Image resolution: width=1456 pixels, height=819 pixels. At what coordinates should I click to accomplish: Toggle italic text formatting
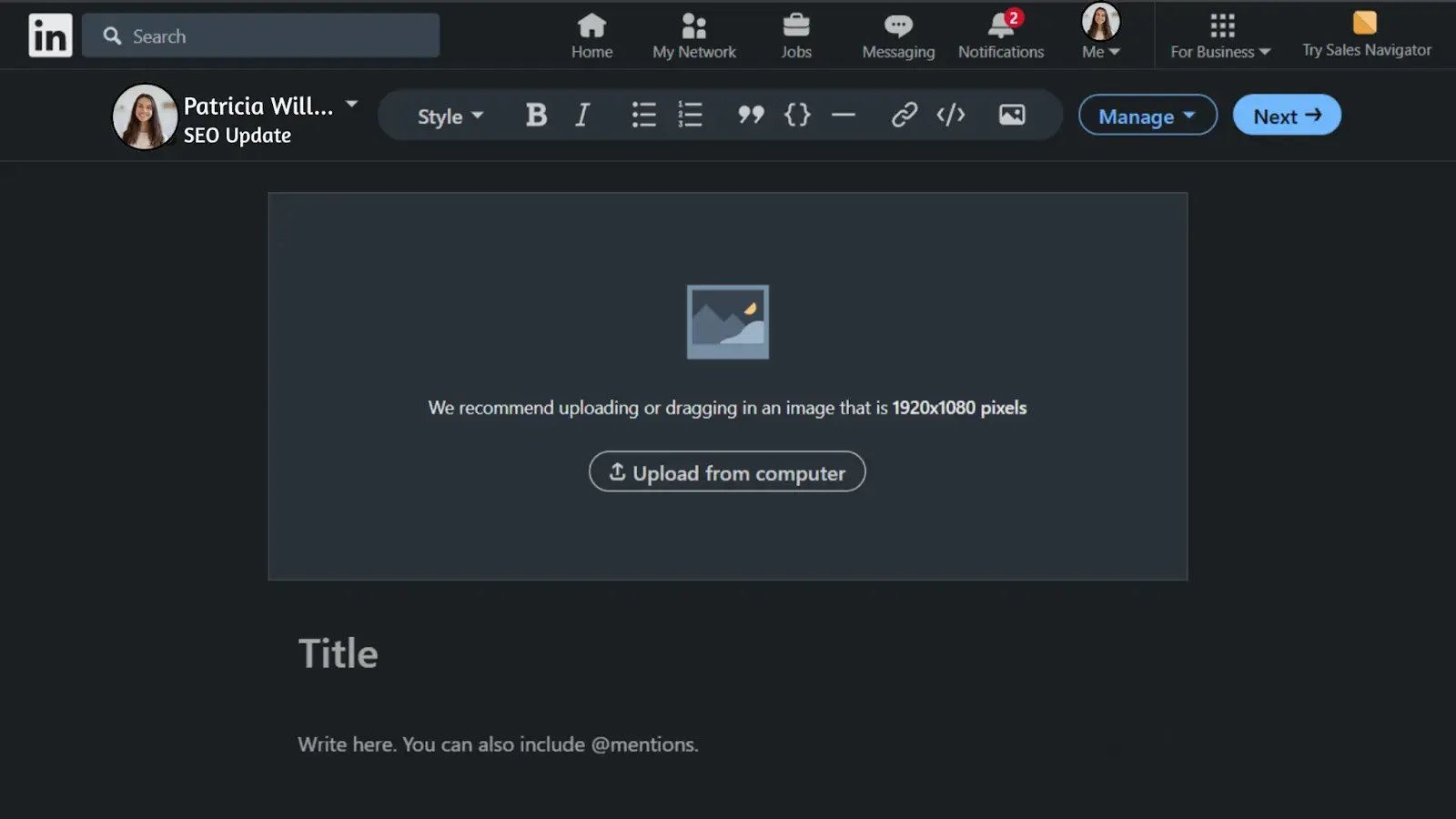pos(582,116)
